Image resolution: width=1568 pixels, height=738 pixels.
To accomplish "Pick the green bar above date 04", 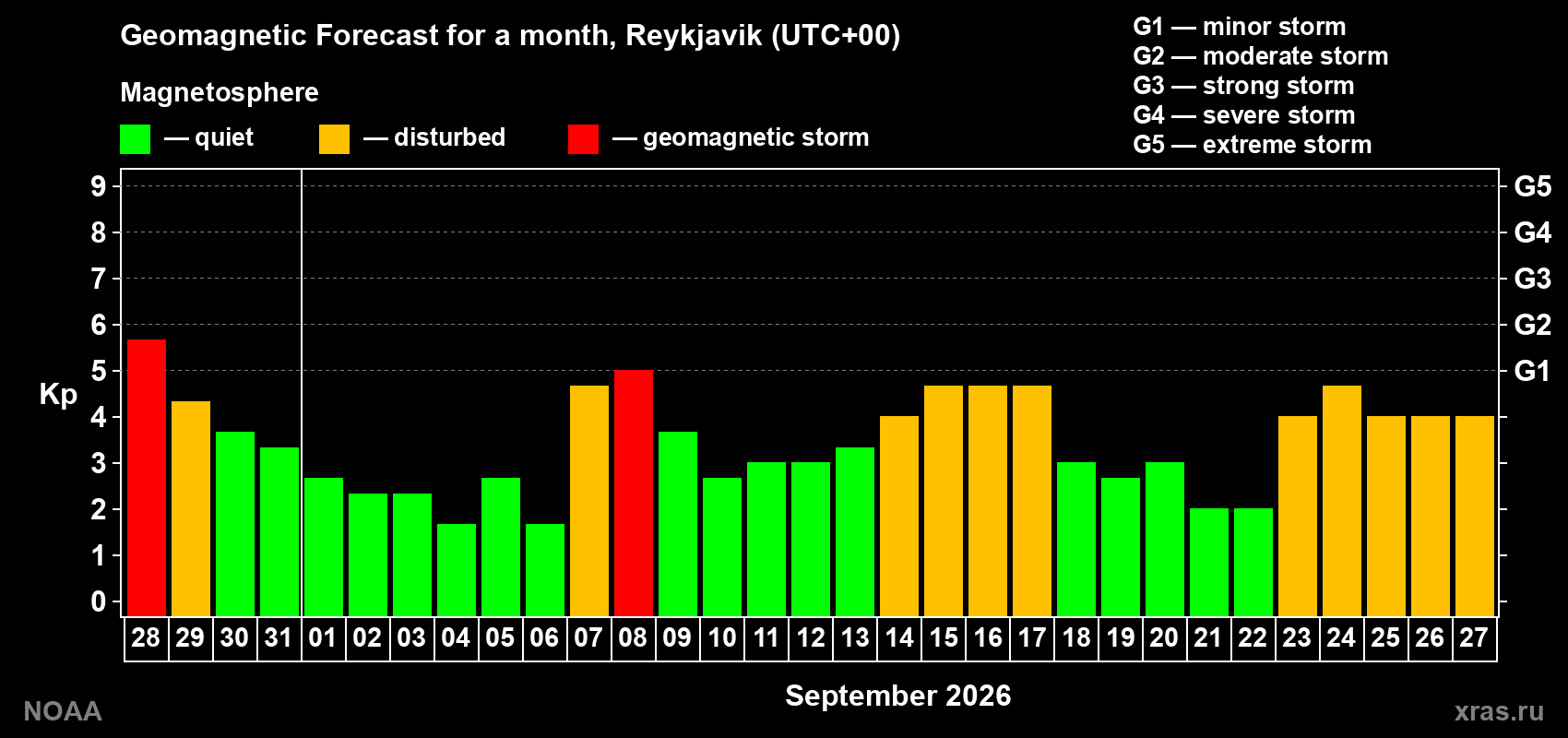I will (x=457, y=570).
